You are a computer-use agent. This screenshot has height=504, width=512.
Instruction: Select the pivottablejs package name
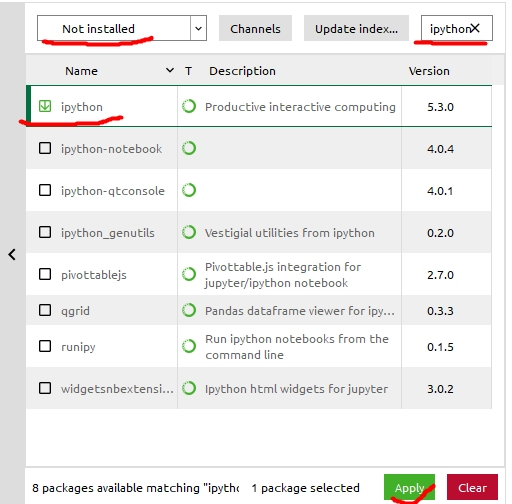pyautogui.click(x=94, y=275)
